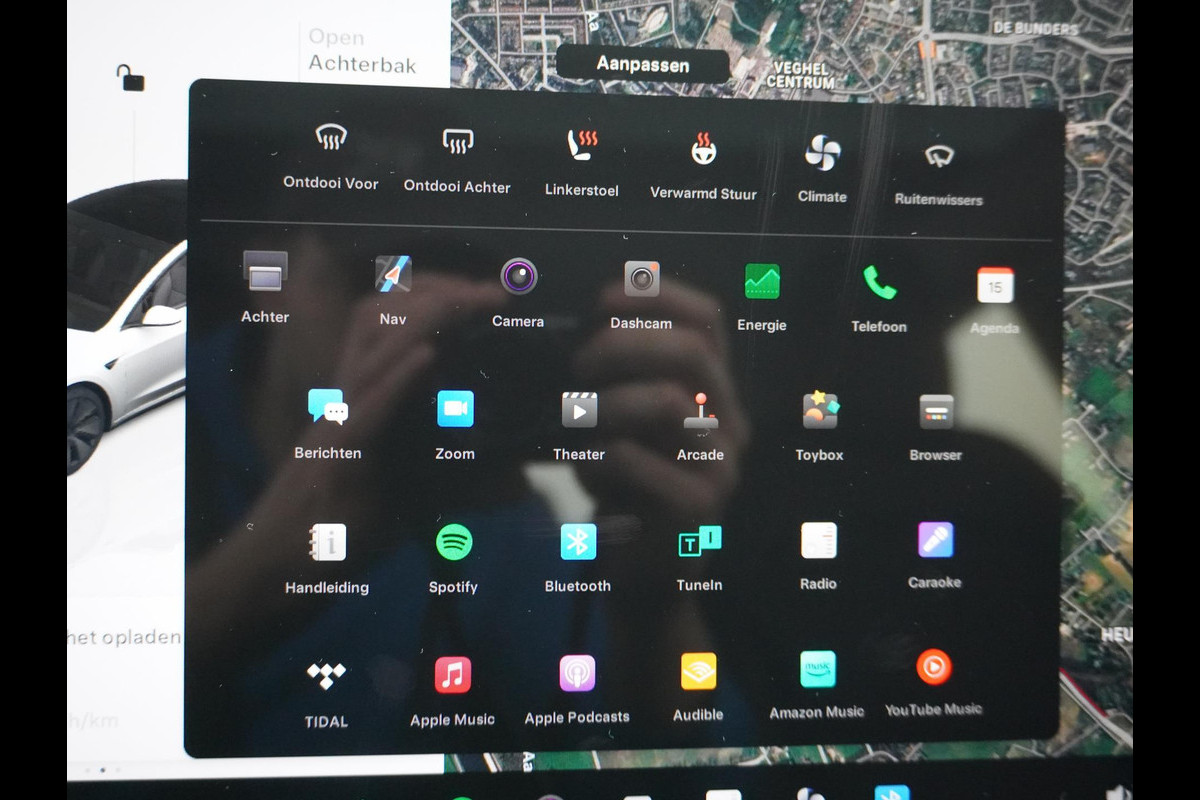Tap the Veghel Centrum map label
Screen dimensions: 1200x800
coord(801,76)
